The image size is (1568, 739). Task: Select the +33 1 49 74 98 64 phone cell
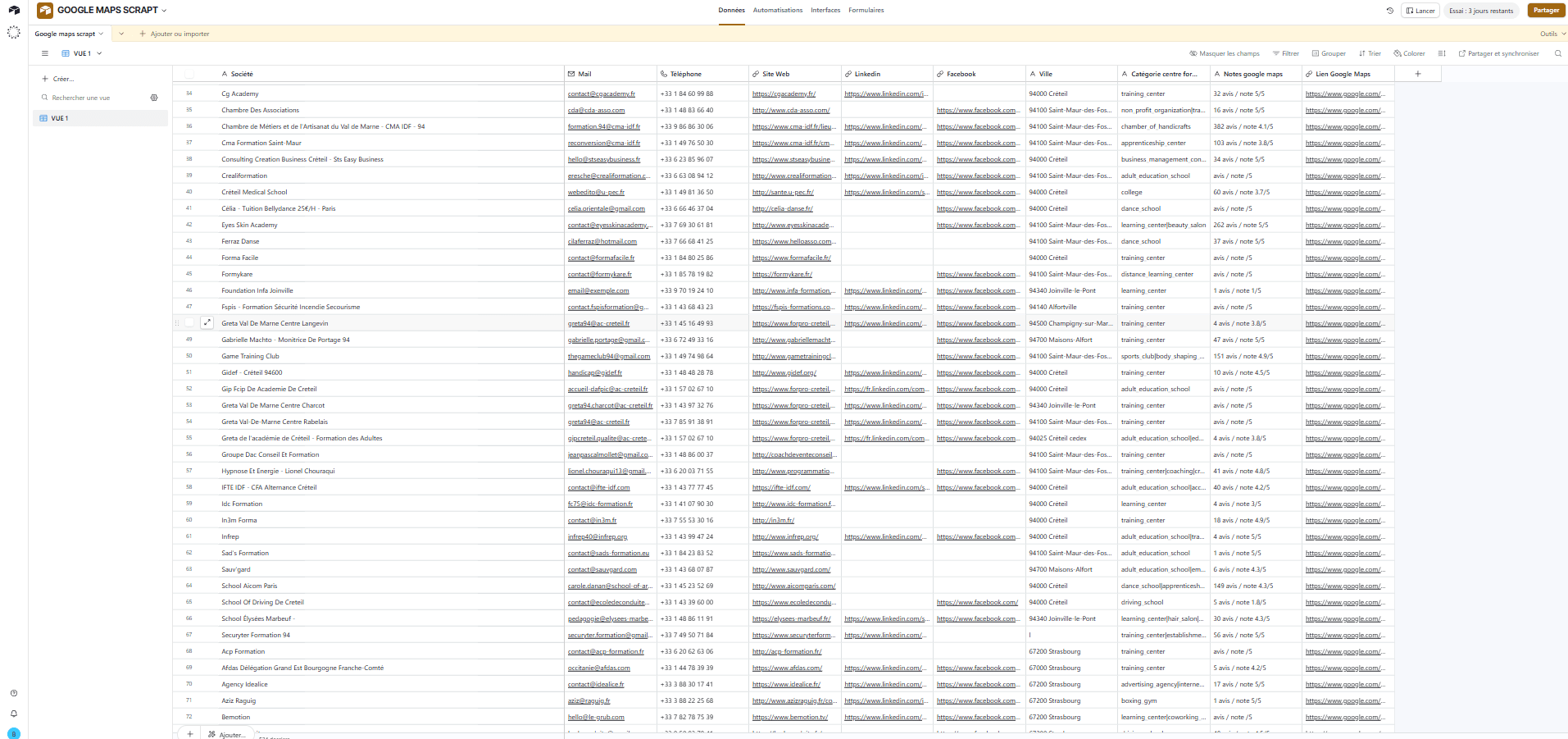point(702,356)
